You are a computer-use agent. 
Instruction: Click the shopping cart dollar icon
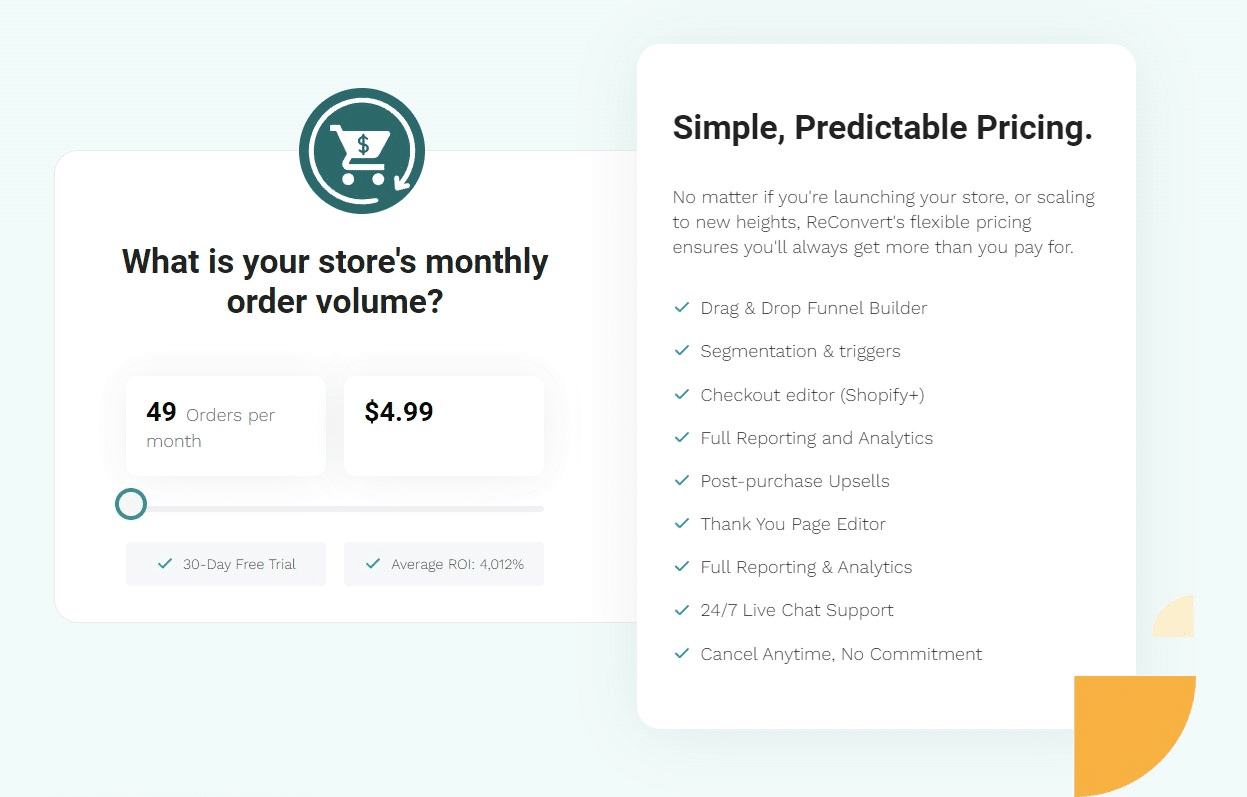tap(362, 151)
